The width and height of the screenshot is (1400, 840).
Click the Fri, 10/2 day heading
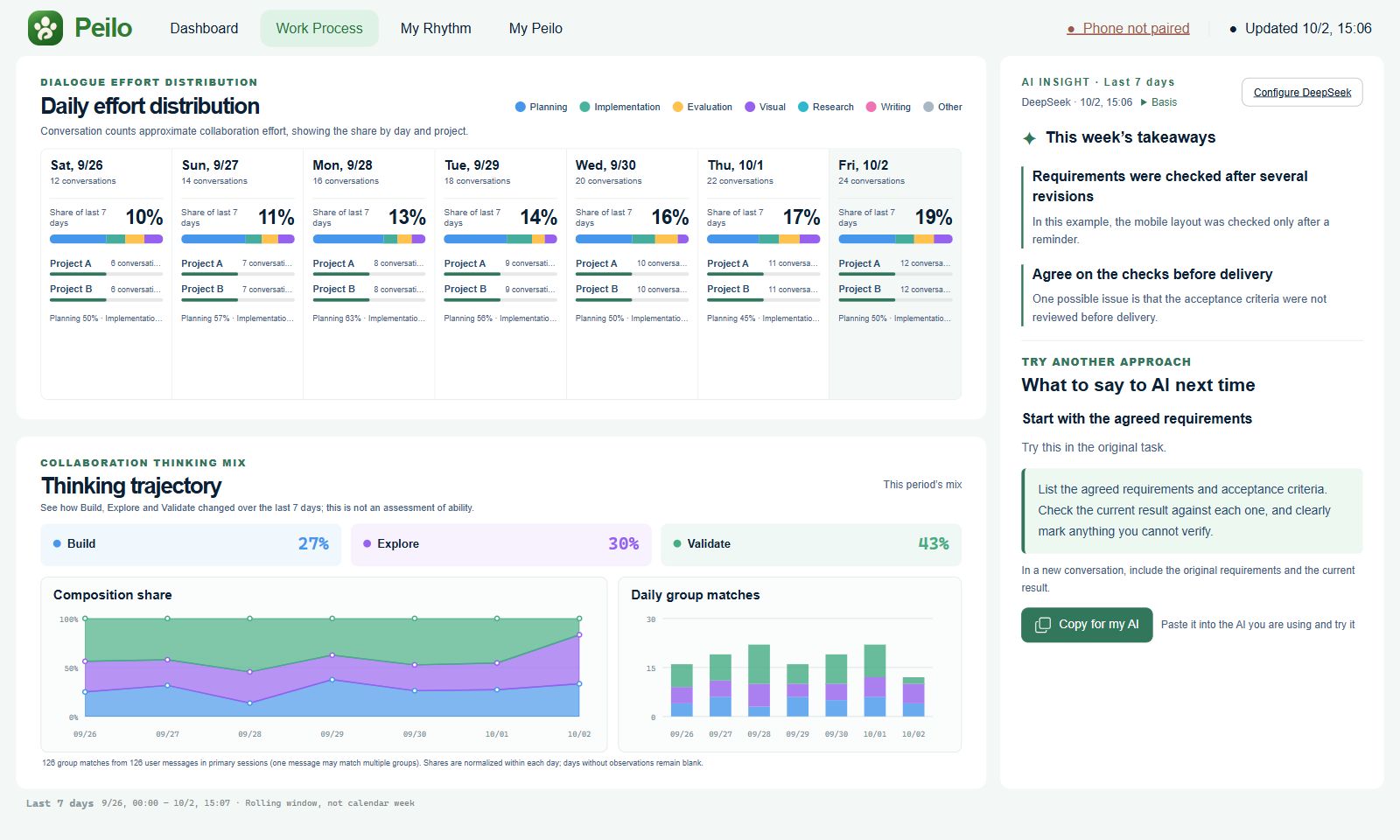[x=863, y=165]
